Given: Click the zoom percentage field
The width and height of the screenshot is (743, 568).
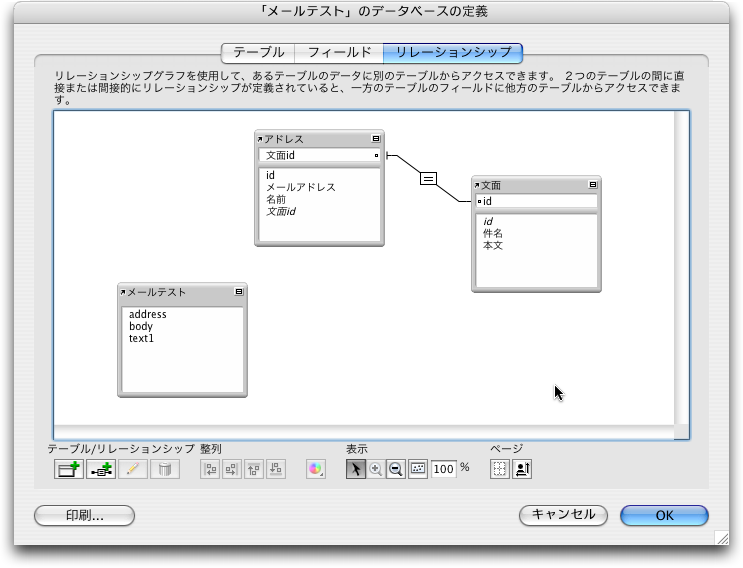Looking at the screenshot, I should pyautogui.click(x=444, y=469).
